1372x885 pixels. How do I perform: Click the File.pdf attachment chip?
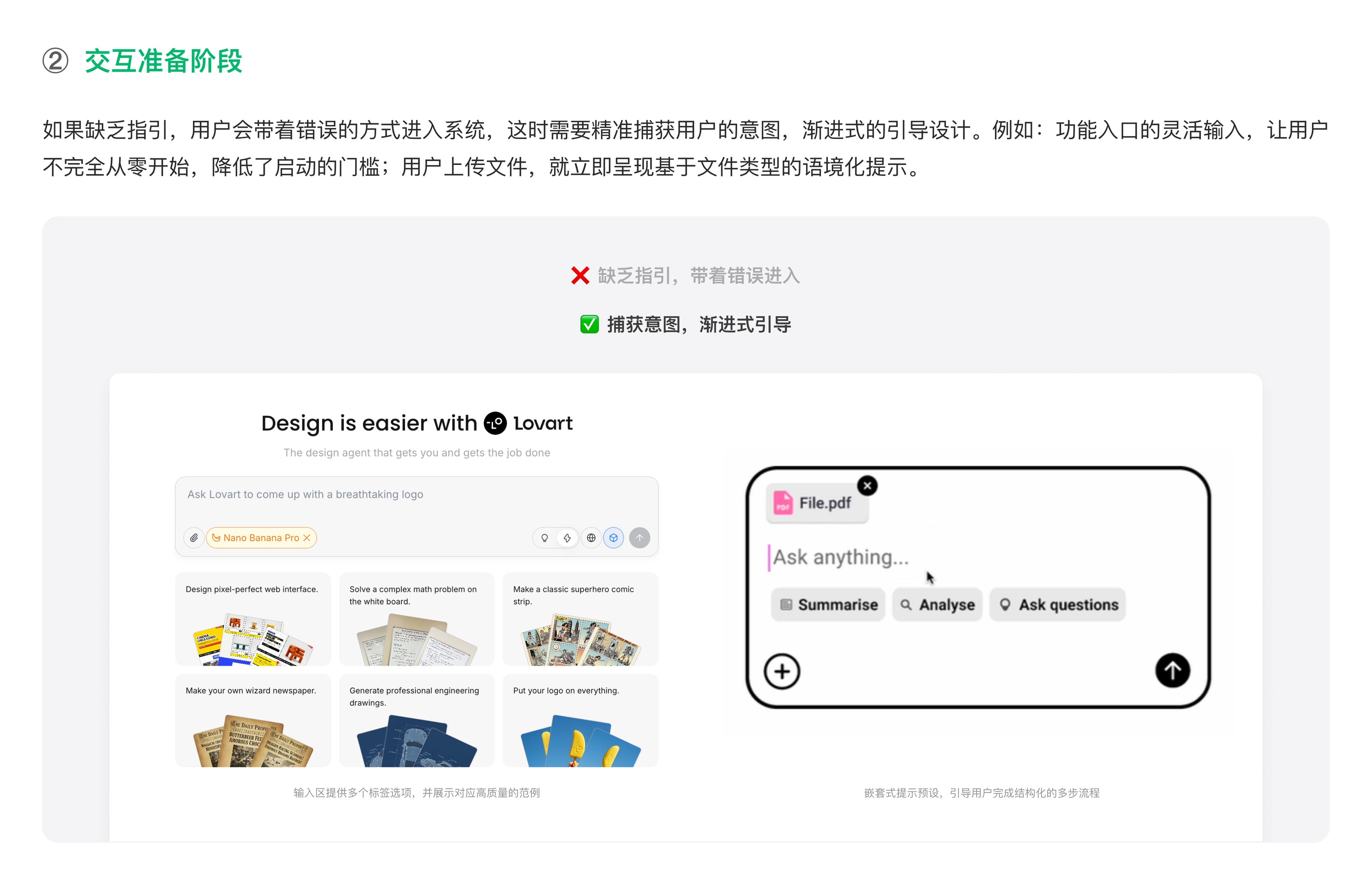(x=817, y=503)
